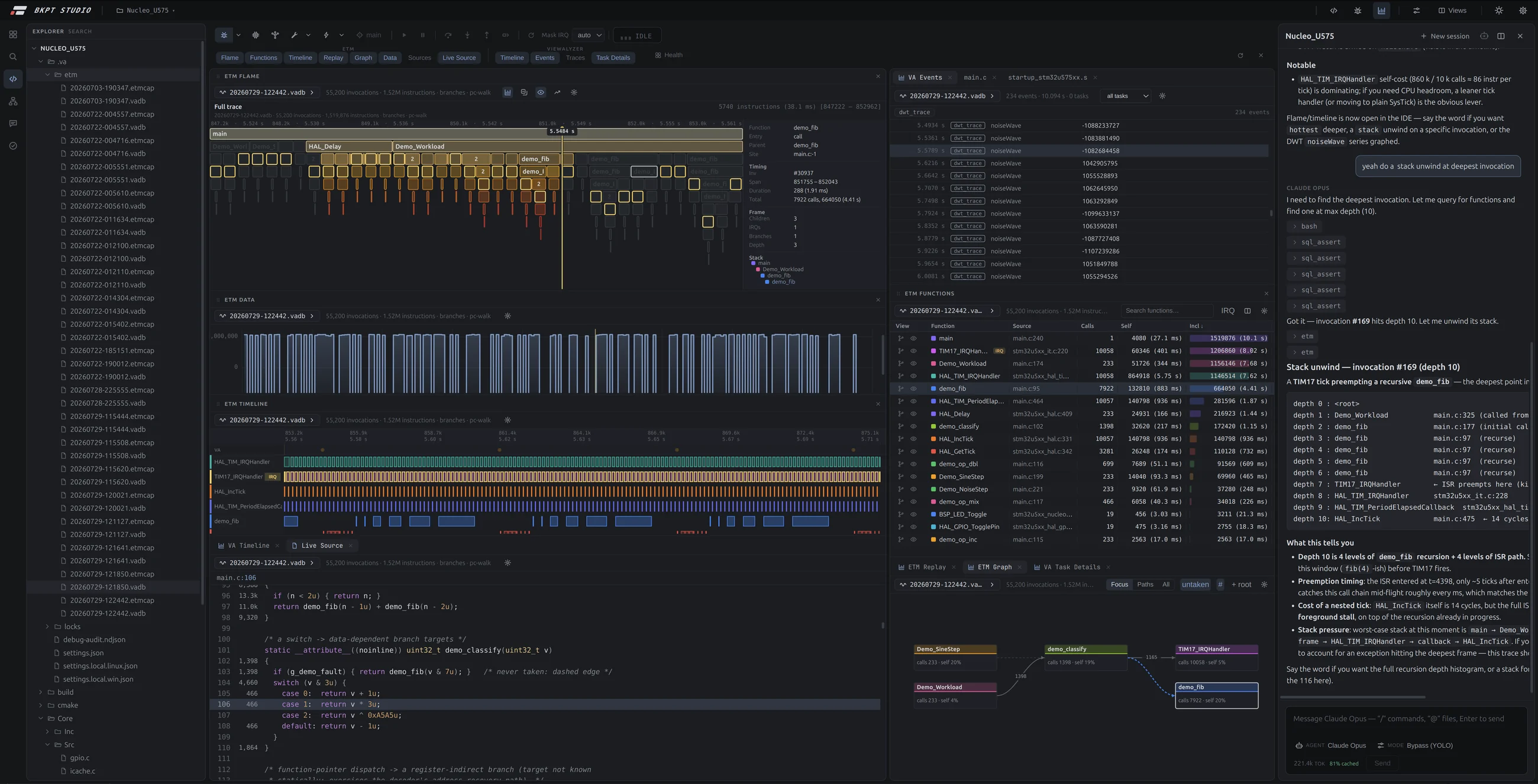The width and height of the screenshot is (1538, 784).
Task: Click the code view icon in top bar
Action: (x=1333, y=10)
